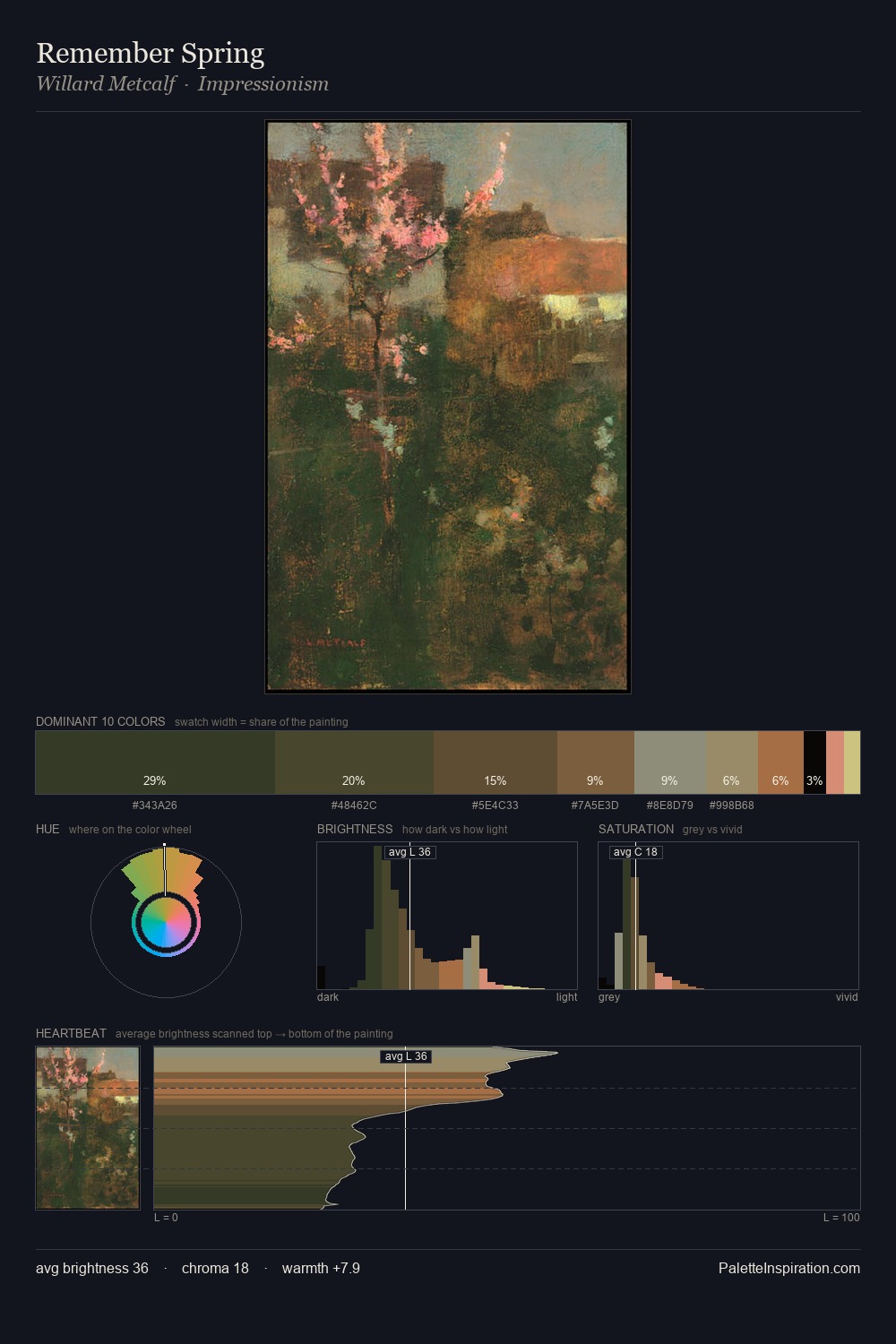The height and width of the screenshot is (1344, 896).
Task: Click the #7A5E3D hex code label
Action: pos(595,806)
